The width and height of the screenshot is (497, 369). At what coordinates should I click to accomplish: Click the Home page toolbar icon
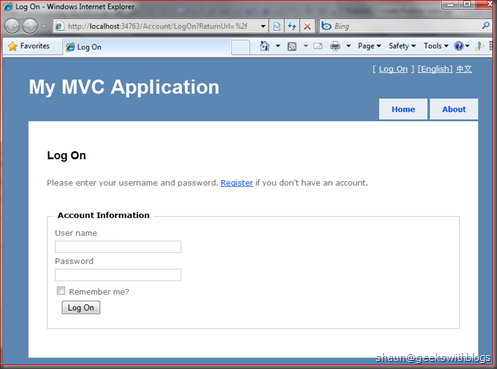click(265, 46)
